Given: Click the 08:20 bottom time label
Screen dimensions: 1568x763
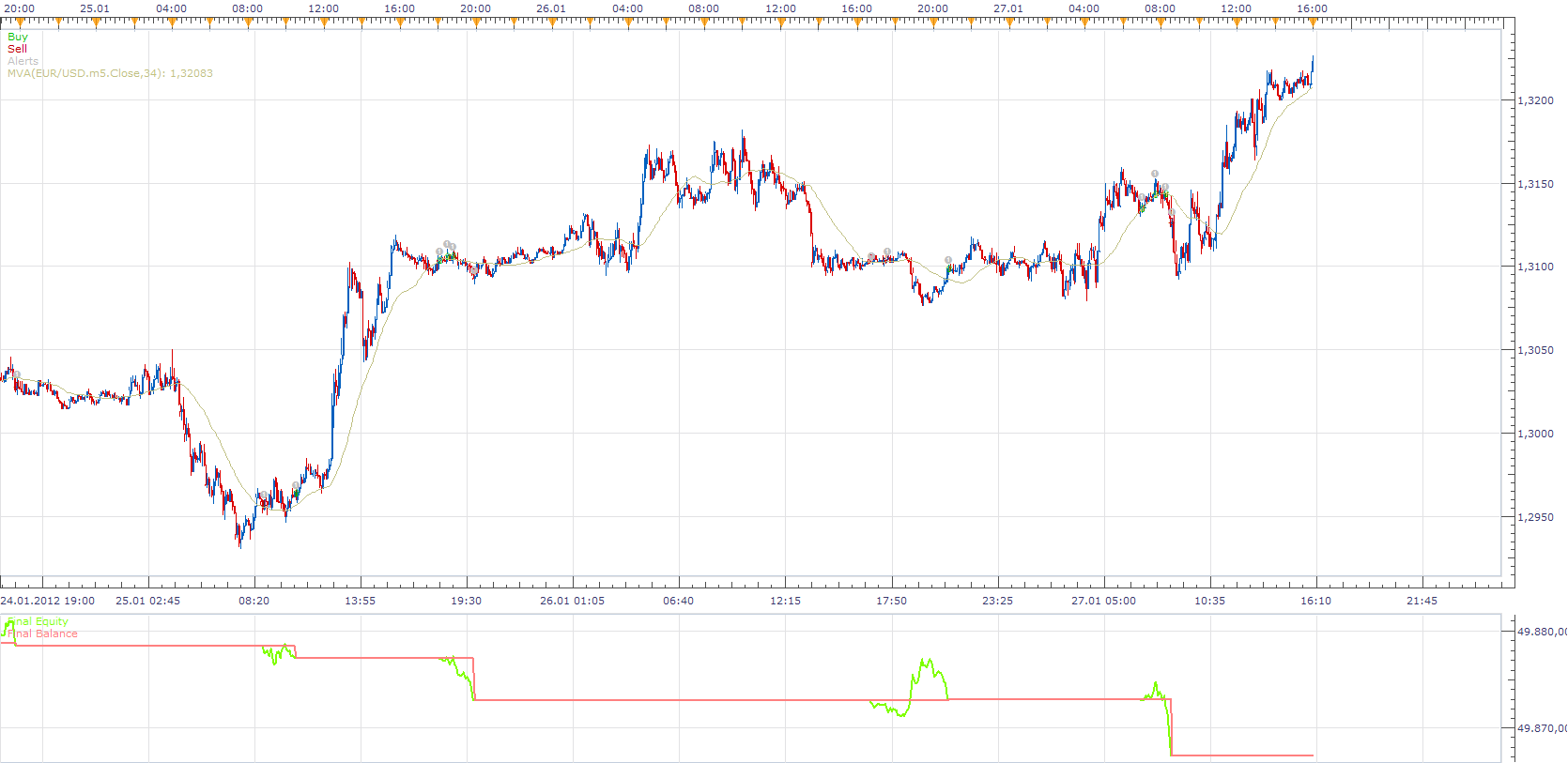Looking at the screenshot, I should (x=254, y=601).
